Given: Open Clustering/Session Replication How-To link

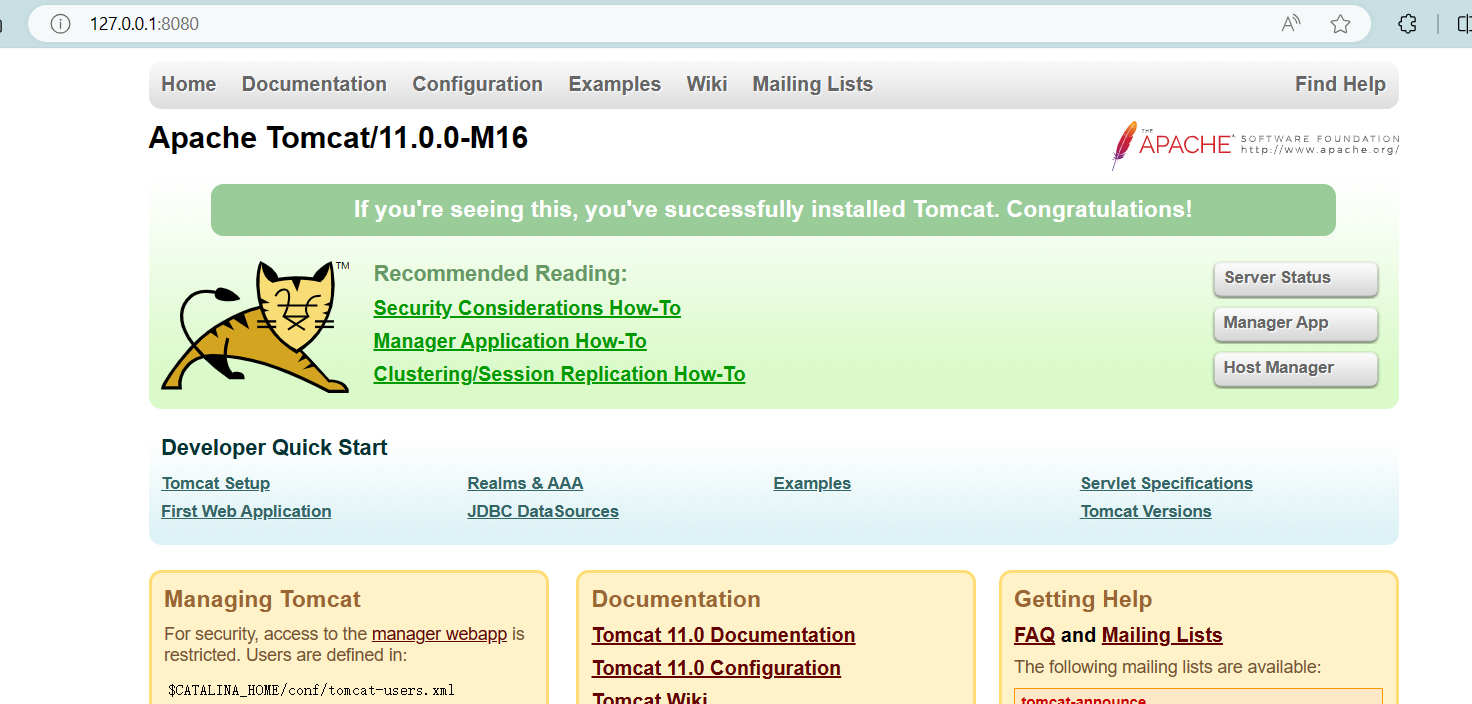Looking at the screenshot, I should (559, 374).
